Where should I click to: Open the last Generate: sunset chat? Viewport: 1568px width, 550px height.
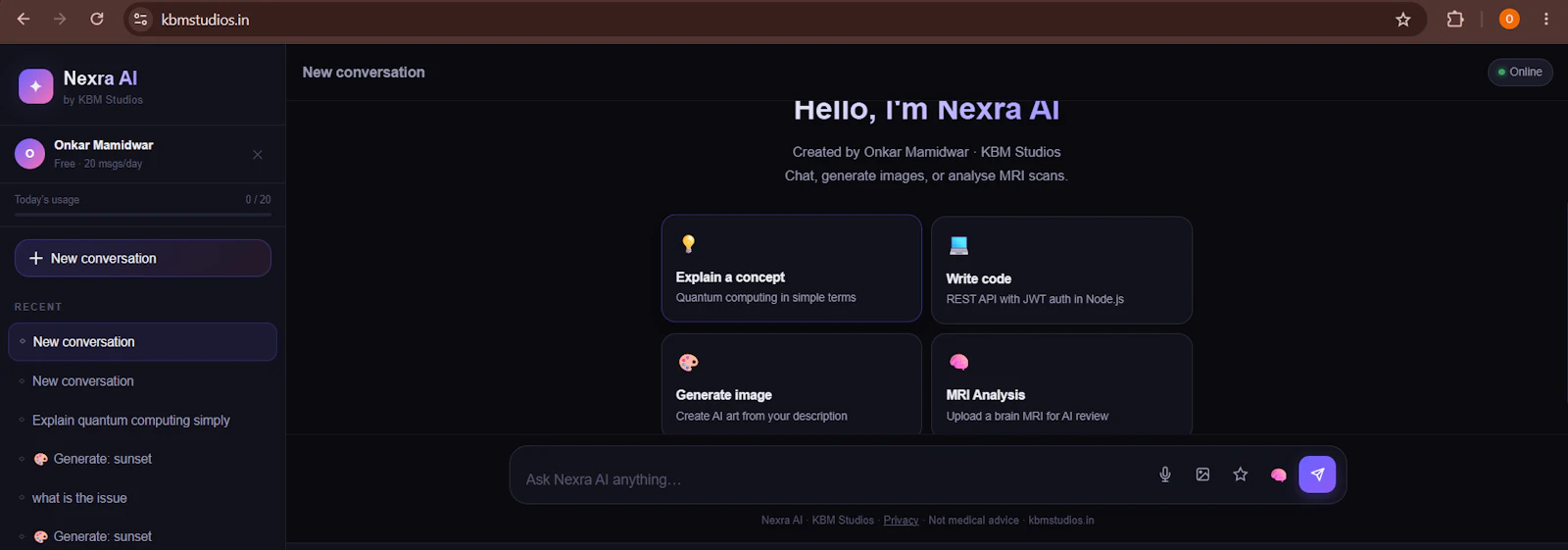(x=143, y=536)
